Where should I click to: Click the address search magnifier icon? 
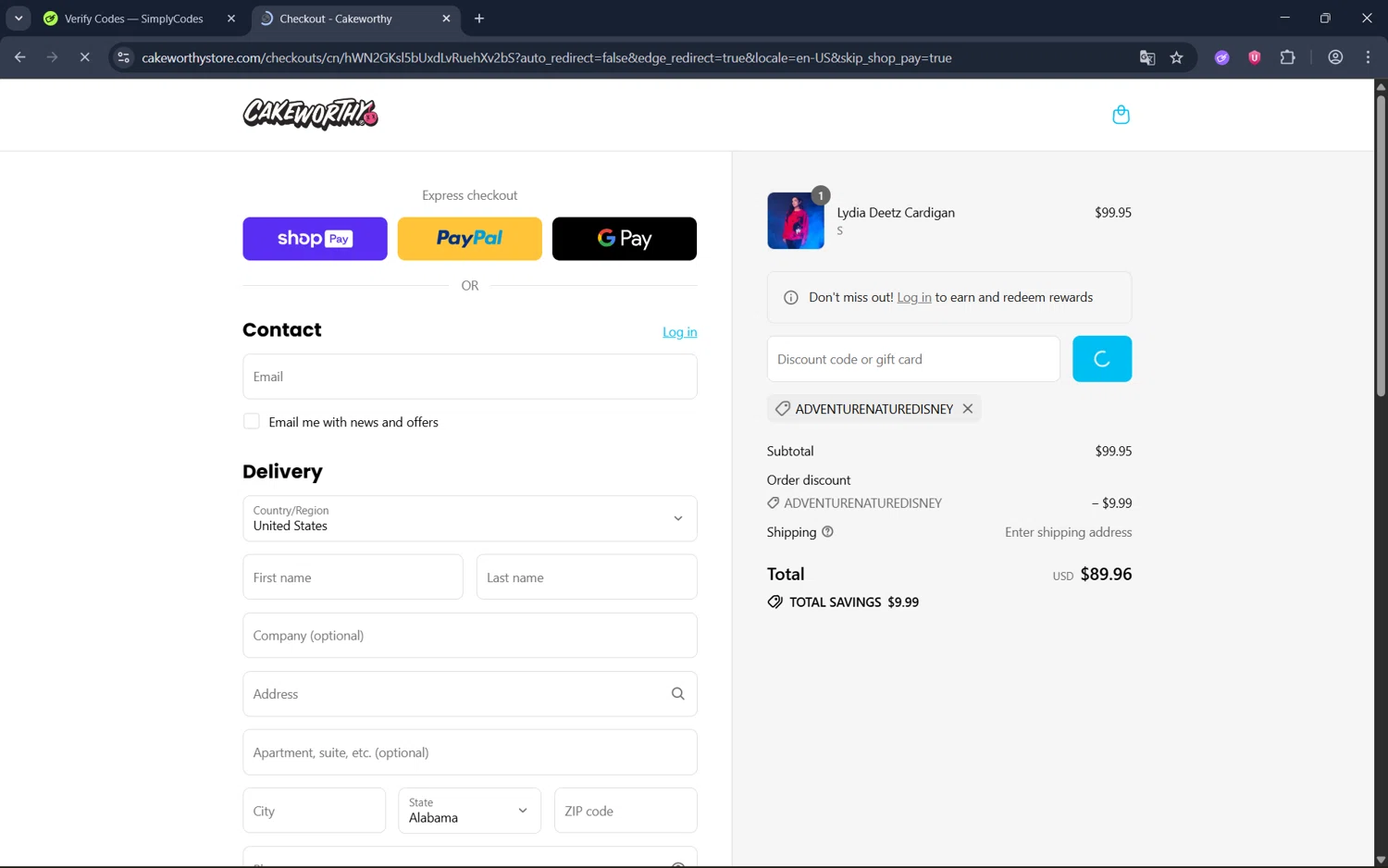click(677, 694)
